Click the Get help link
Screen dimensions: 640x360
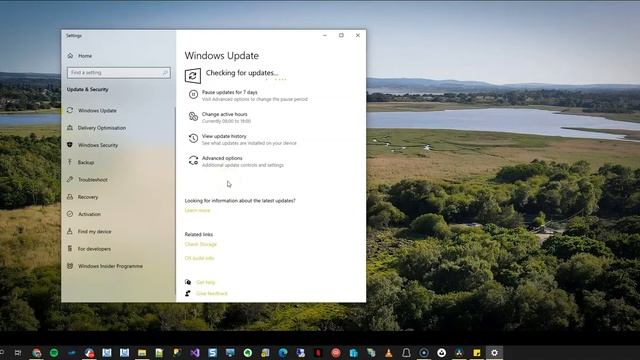[205, 282]
